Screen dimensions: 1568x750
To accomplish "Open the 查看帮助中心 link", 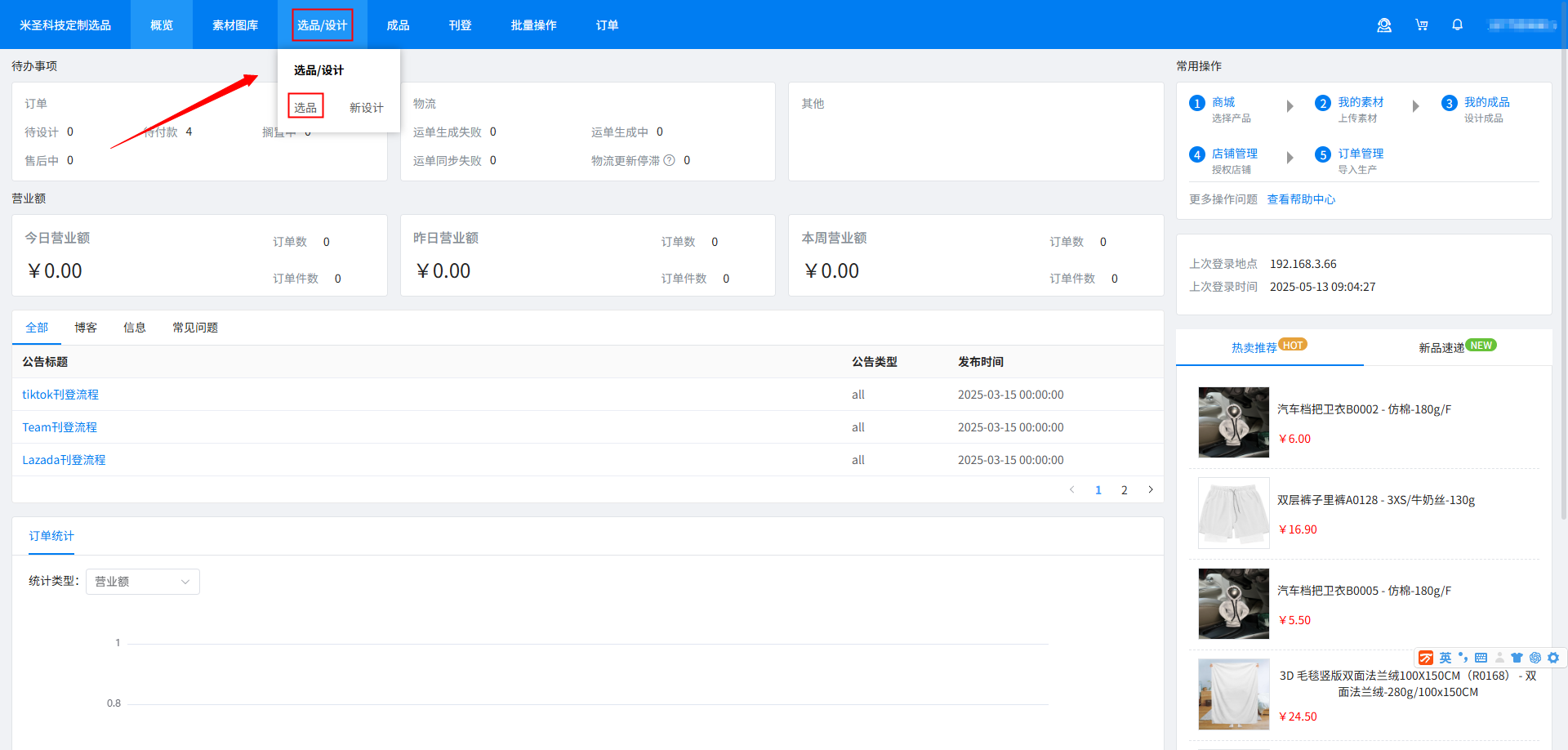I will pyautogui.click(x=1301, y=199).
